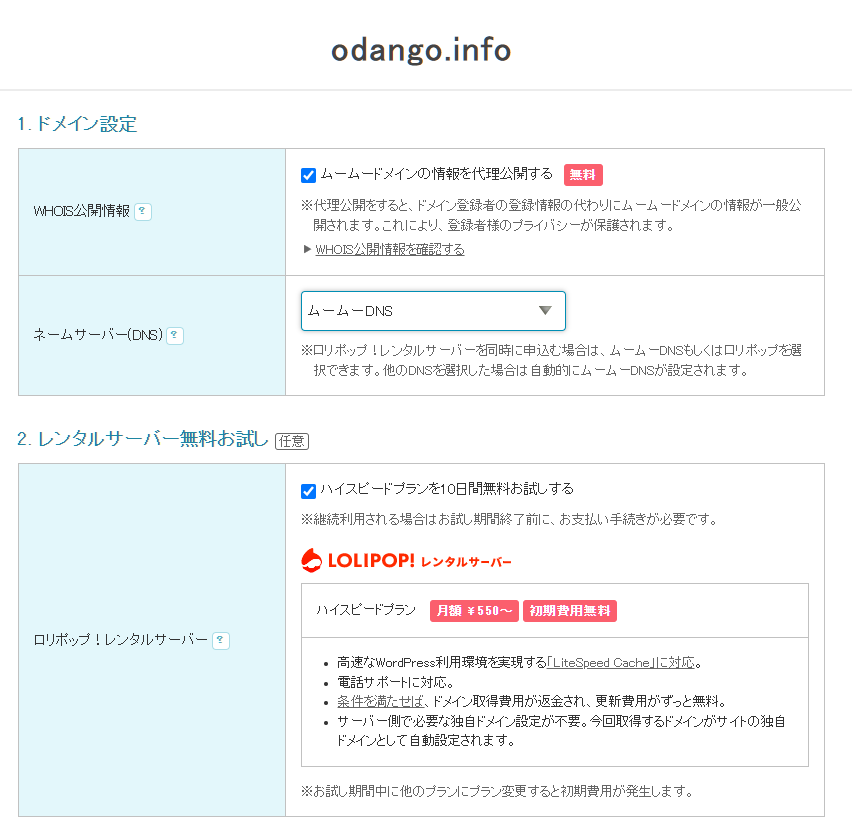The image size is (852, 825).
Task: Click the help icon beside WHOIS公開情報
Action: tap(143, 211)
